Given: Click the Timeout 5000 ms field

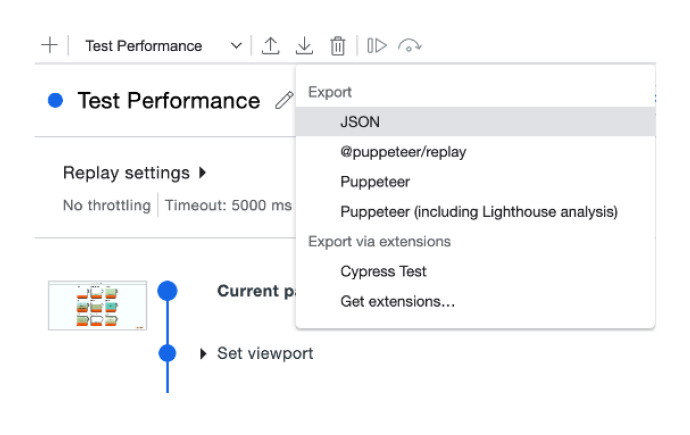Looking at the screenshot, I should (228, 206).
